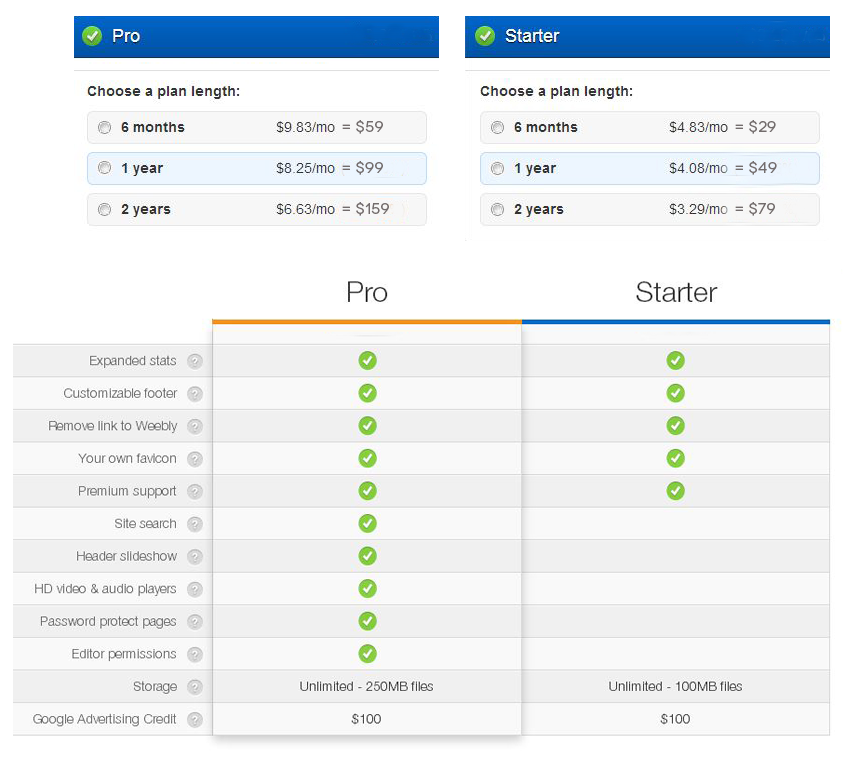The width and height of the screenshot is (843, 762).
Task: Click the 'Premium support' label
Action: 127,492
